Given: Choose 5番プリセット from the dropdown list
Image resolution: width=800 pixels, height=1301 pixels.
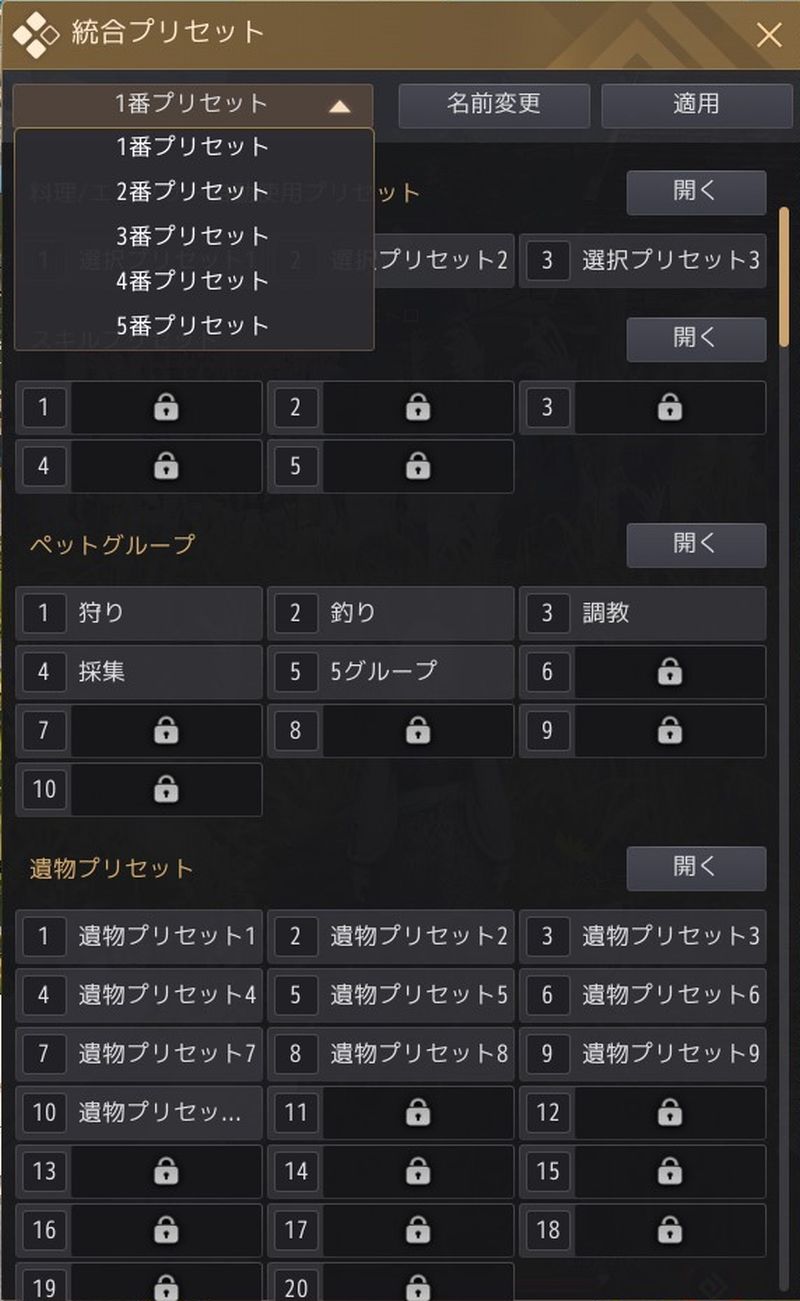Looking at the screenshot, I should pyautogui.click(x=194, y=326).
